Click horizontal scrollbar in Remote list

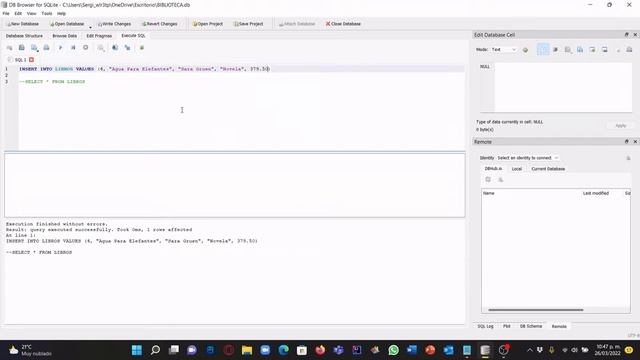point(536,310)
